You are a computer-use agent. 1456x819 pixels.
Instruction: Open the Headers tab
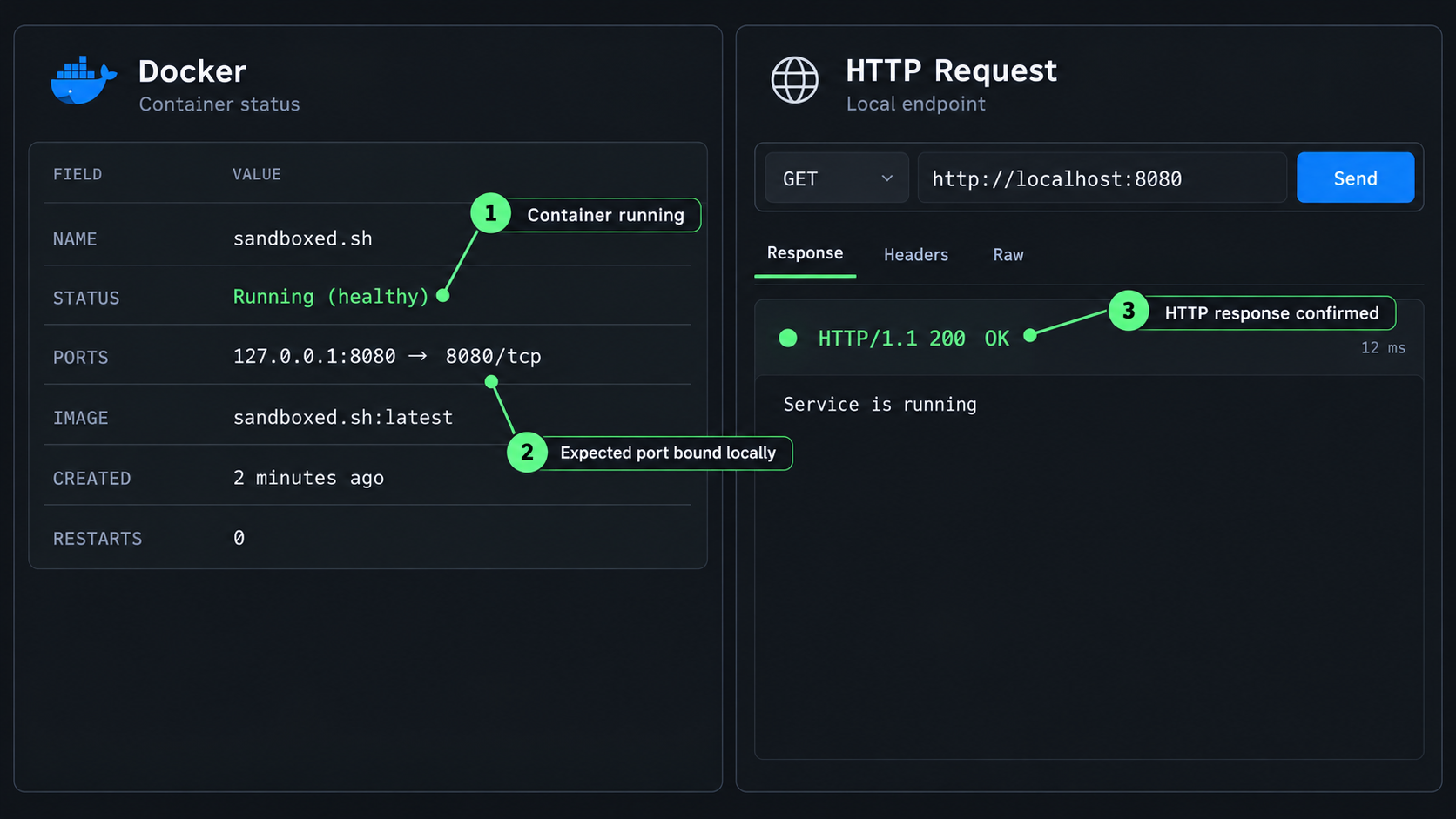tap(916, 255)
